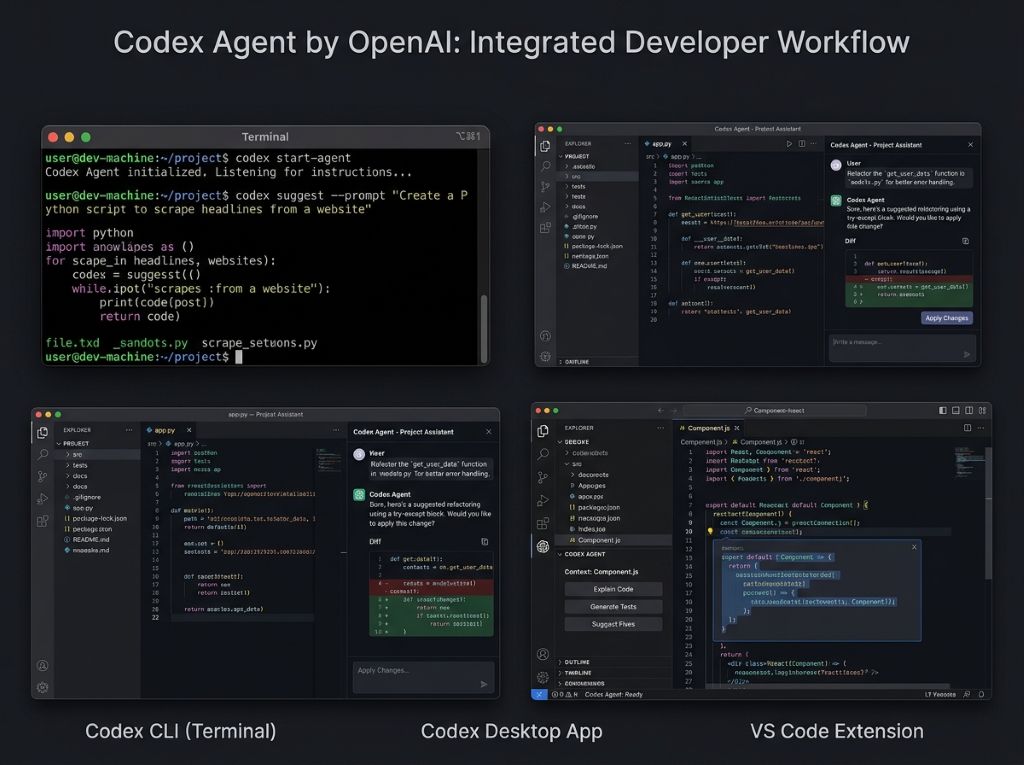Click the back arrow in the Component.js title bar
This screenshot has height=765, width=1024.
tap(660, 410)
